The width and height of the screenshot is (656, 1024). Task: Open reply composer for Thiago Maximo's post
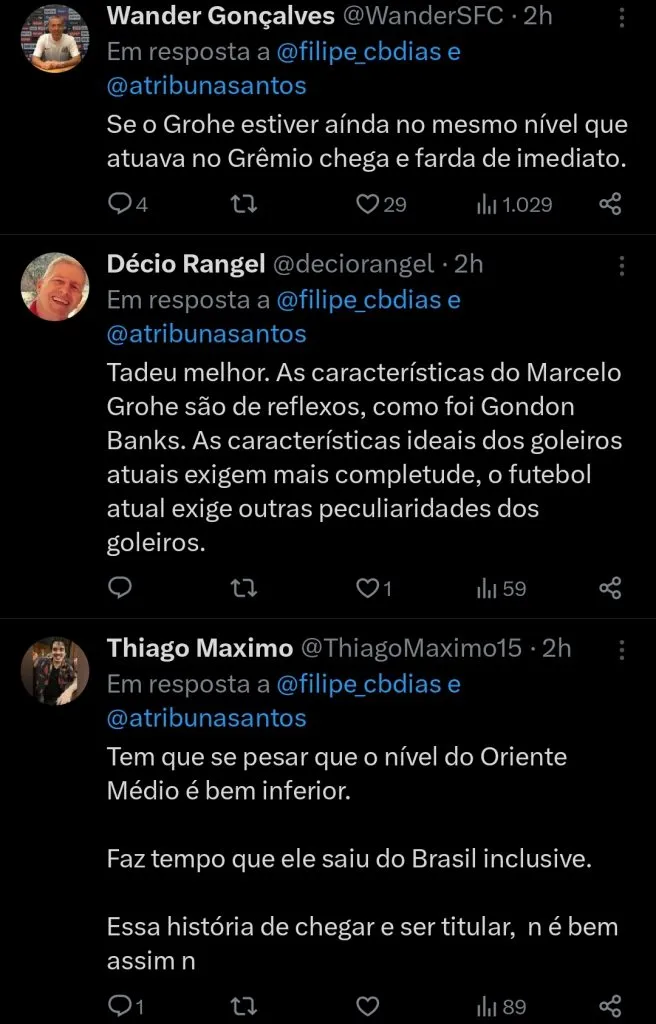pos(120,1006)
